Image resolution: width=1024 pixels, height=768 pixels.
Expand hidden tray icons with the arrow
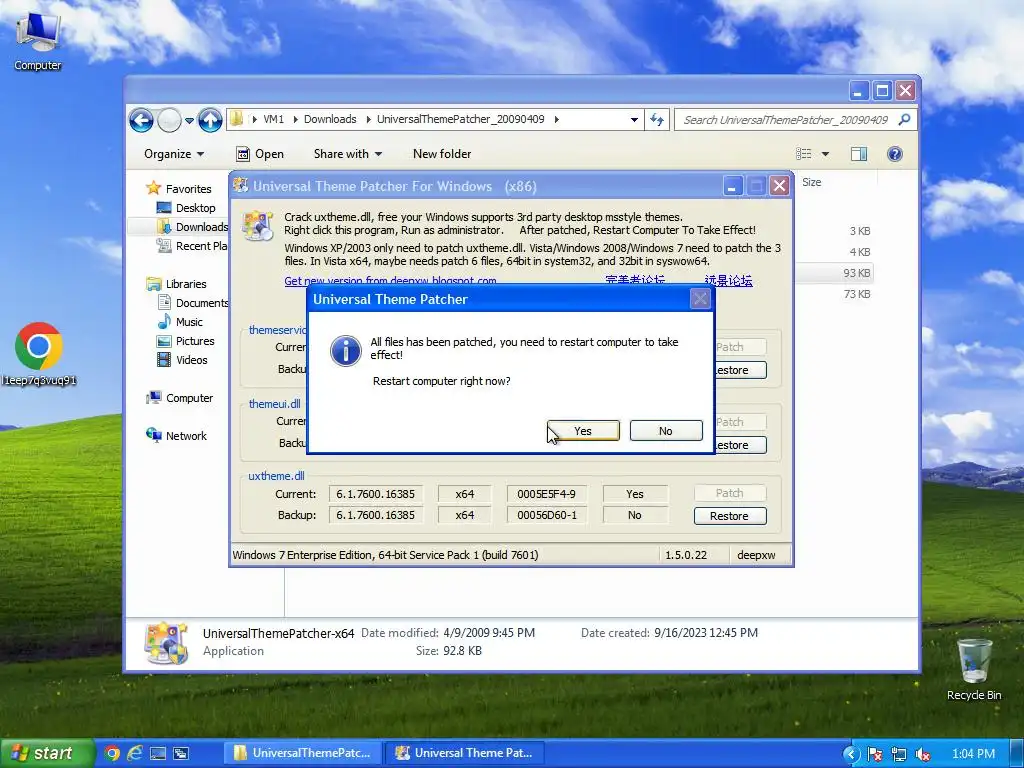coord(850,754)
